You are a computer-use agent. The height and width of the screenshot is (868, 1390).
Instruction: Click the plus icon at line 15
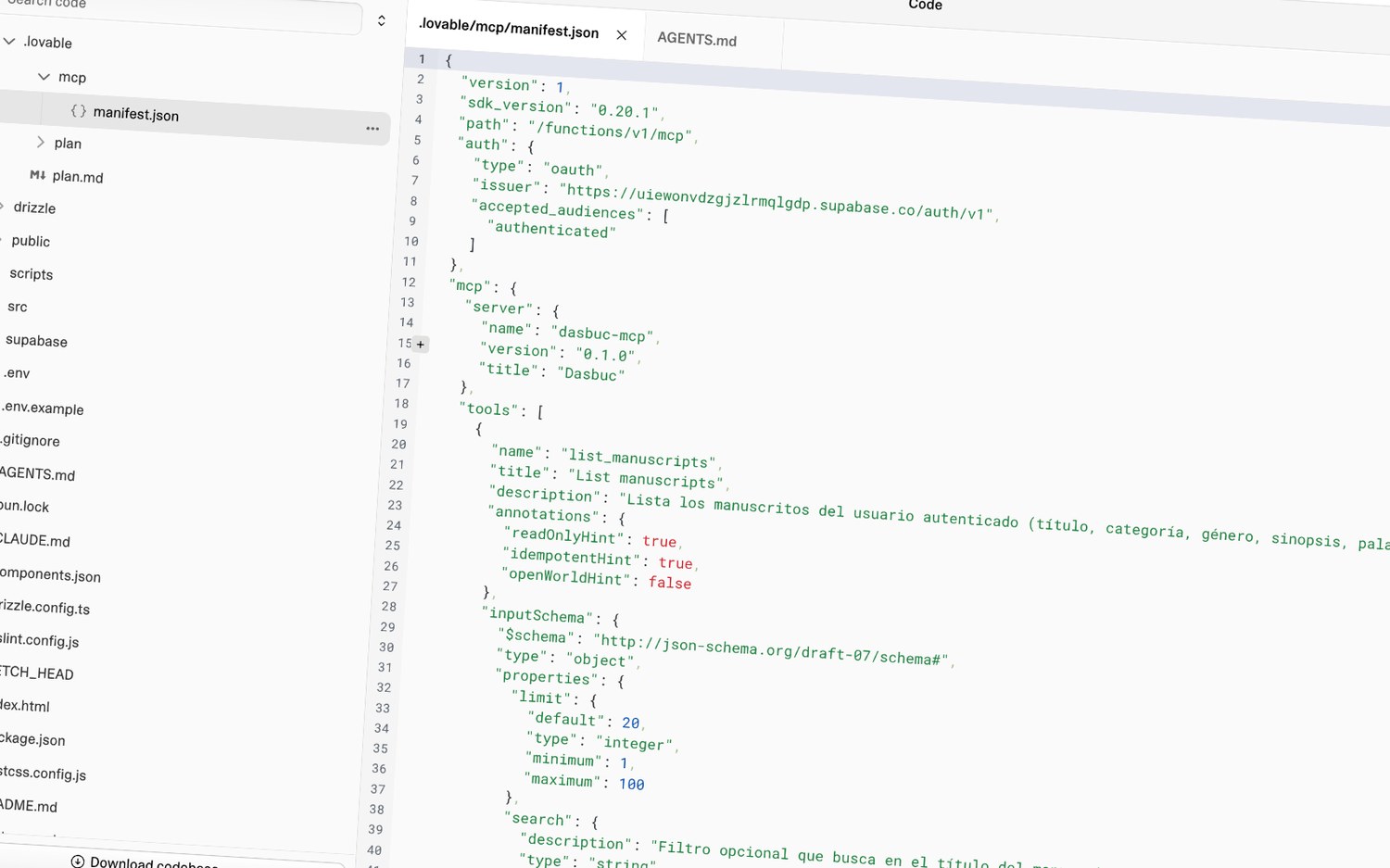pyautogui.click(x=421, y=345)
